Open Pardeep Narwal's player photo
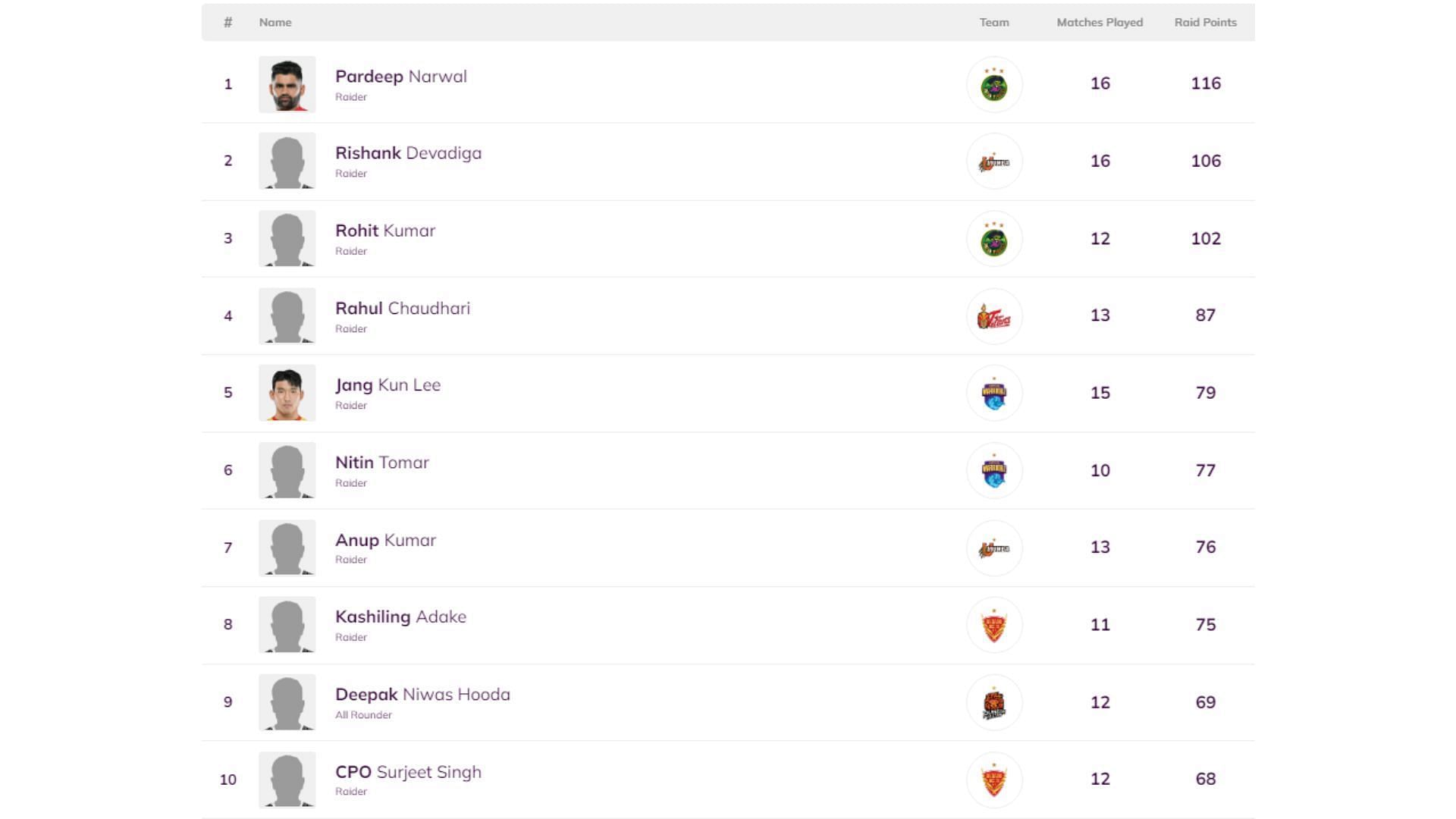Screen dimensions: 1456x819 [x=287, y=84]
